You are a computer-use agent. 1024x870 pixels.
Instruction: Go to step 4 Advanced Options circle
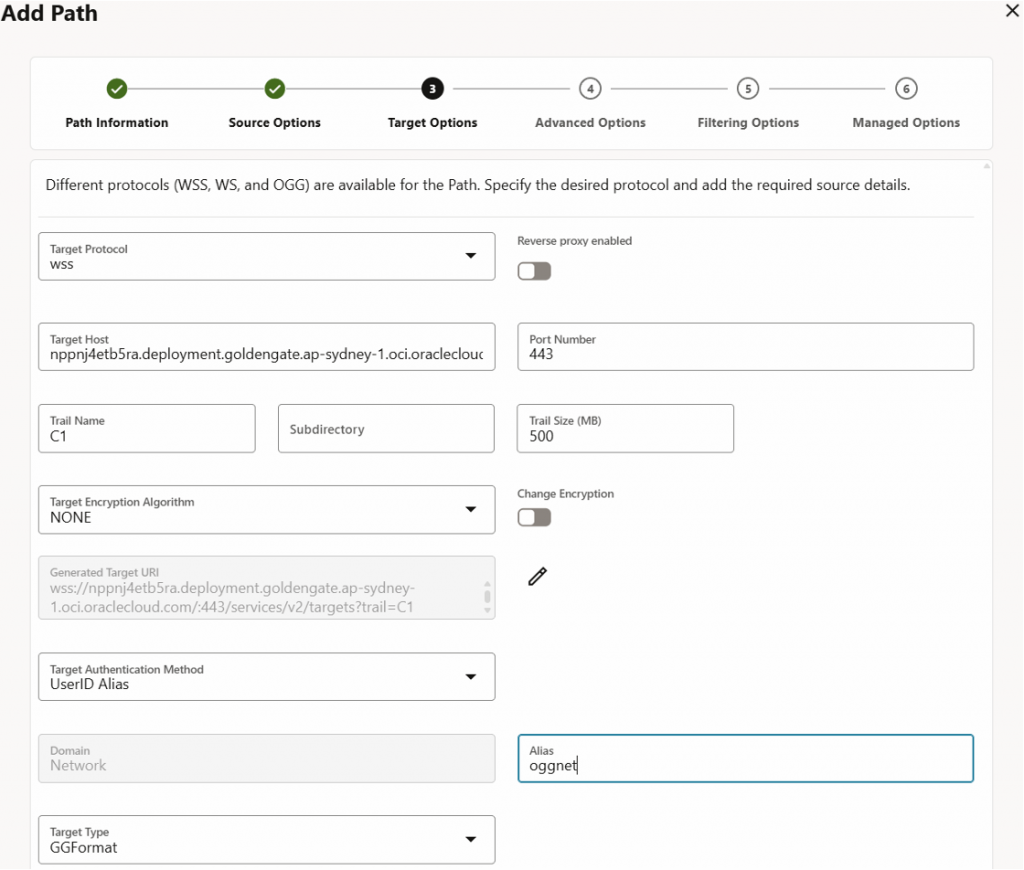590,89
